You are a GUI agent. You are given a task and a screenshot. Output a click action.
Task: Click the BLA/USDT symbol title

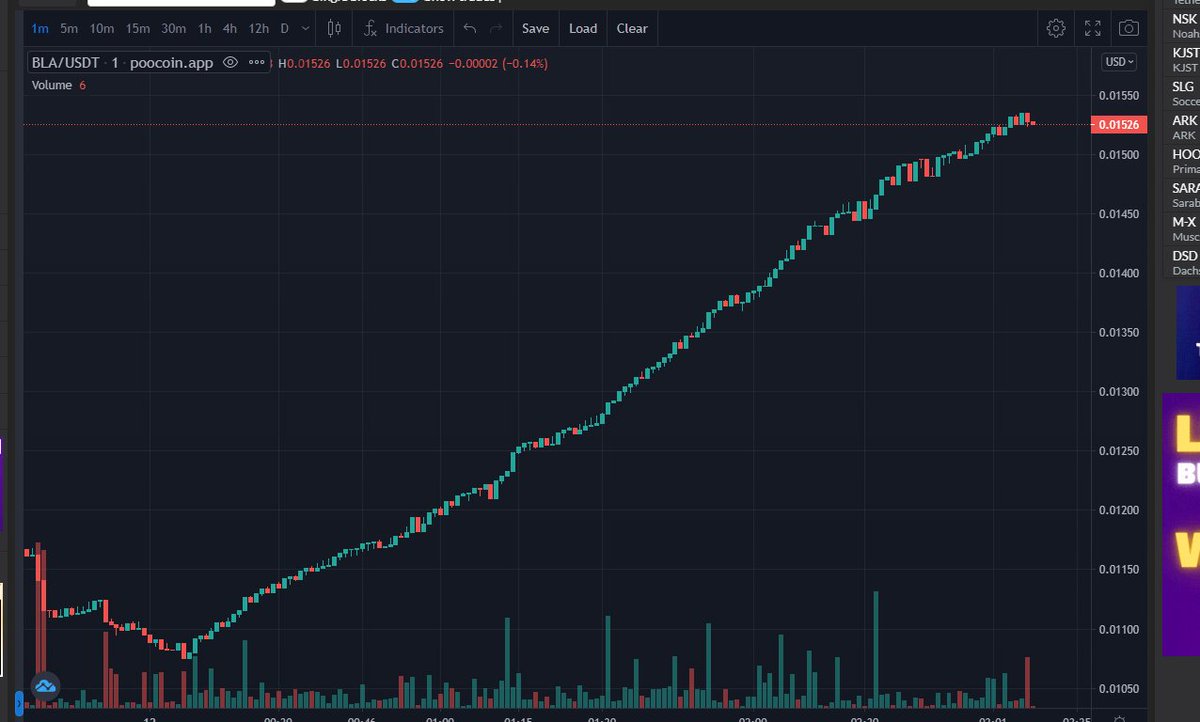(67, 62)
